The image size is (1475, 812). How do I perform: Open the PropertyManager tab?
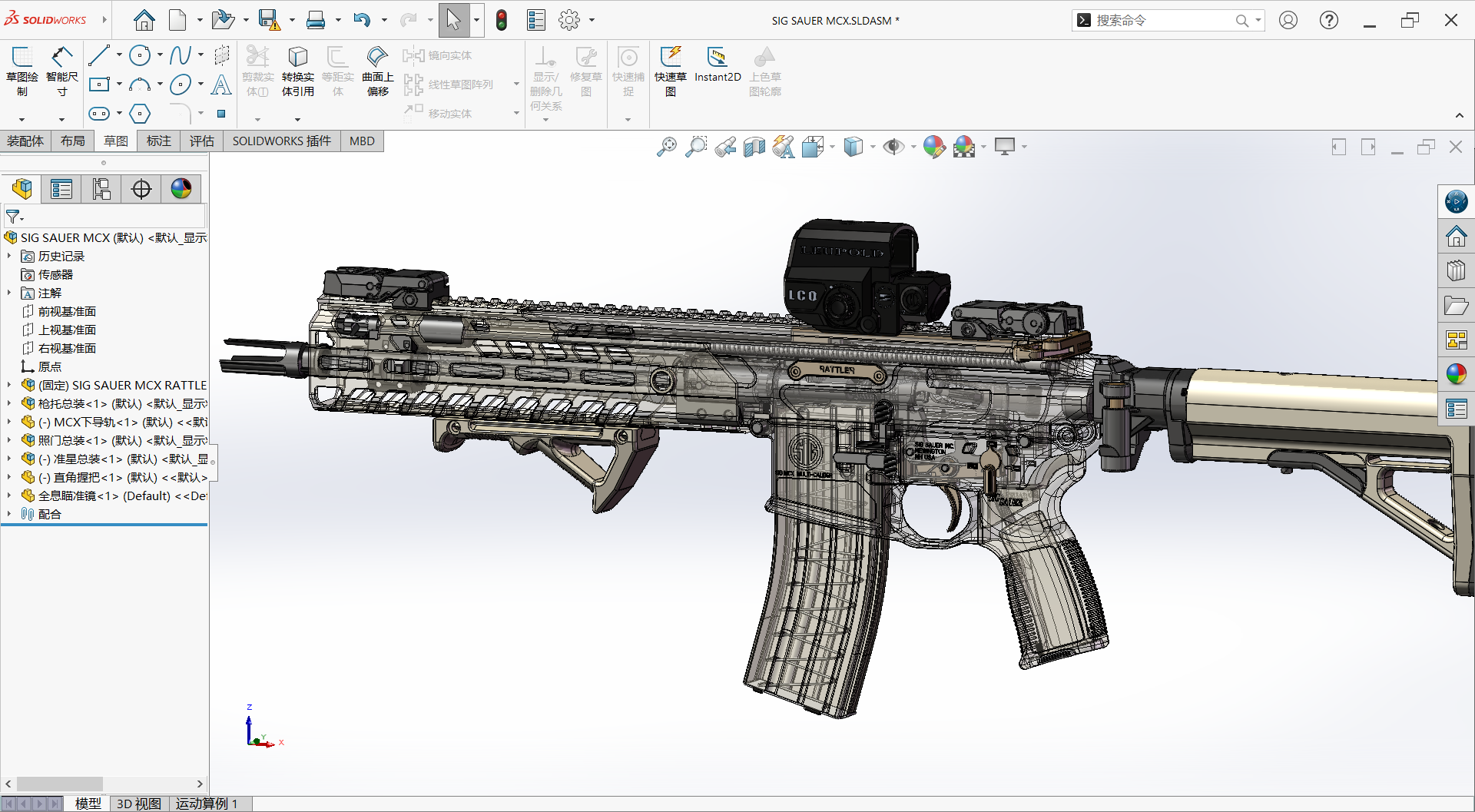click(x=61, y=189)
